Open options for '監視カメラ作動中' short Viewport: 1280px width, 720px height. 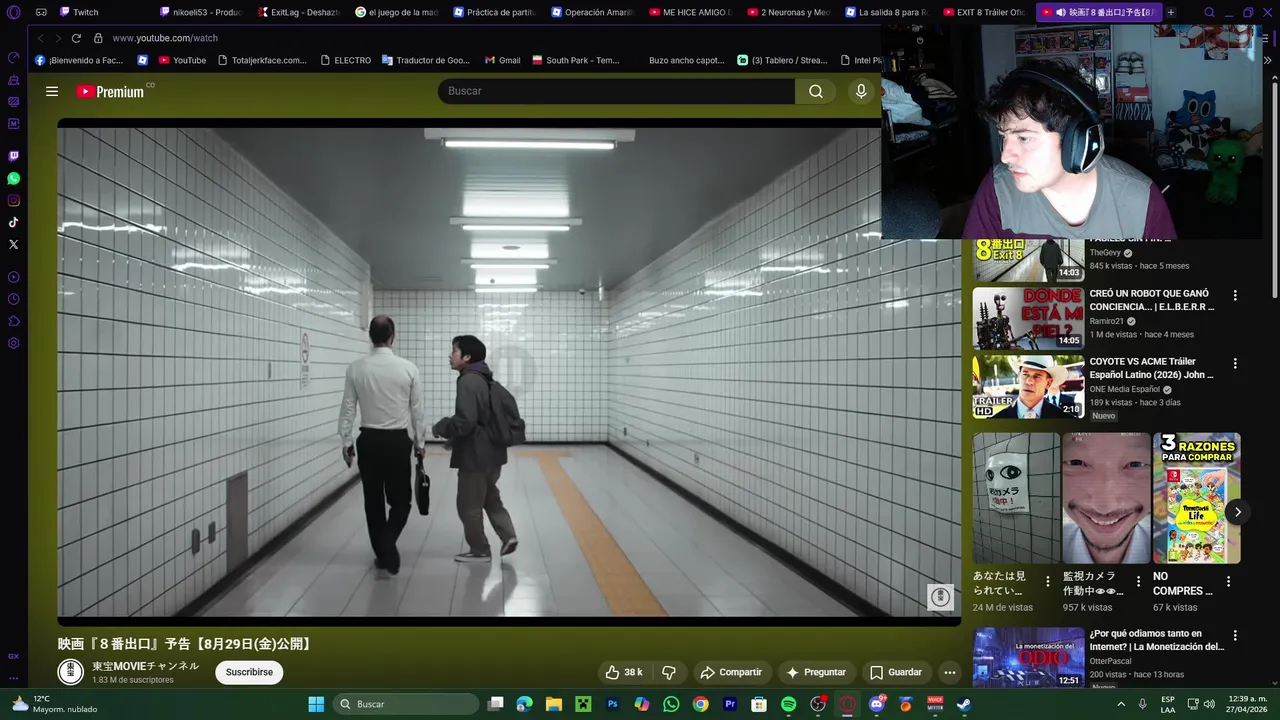click(x=1138, y=581)
